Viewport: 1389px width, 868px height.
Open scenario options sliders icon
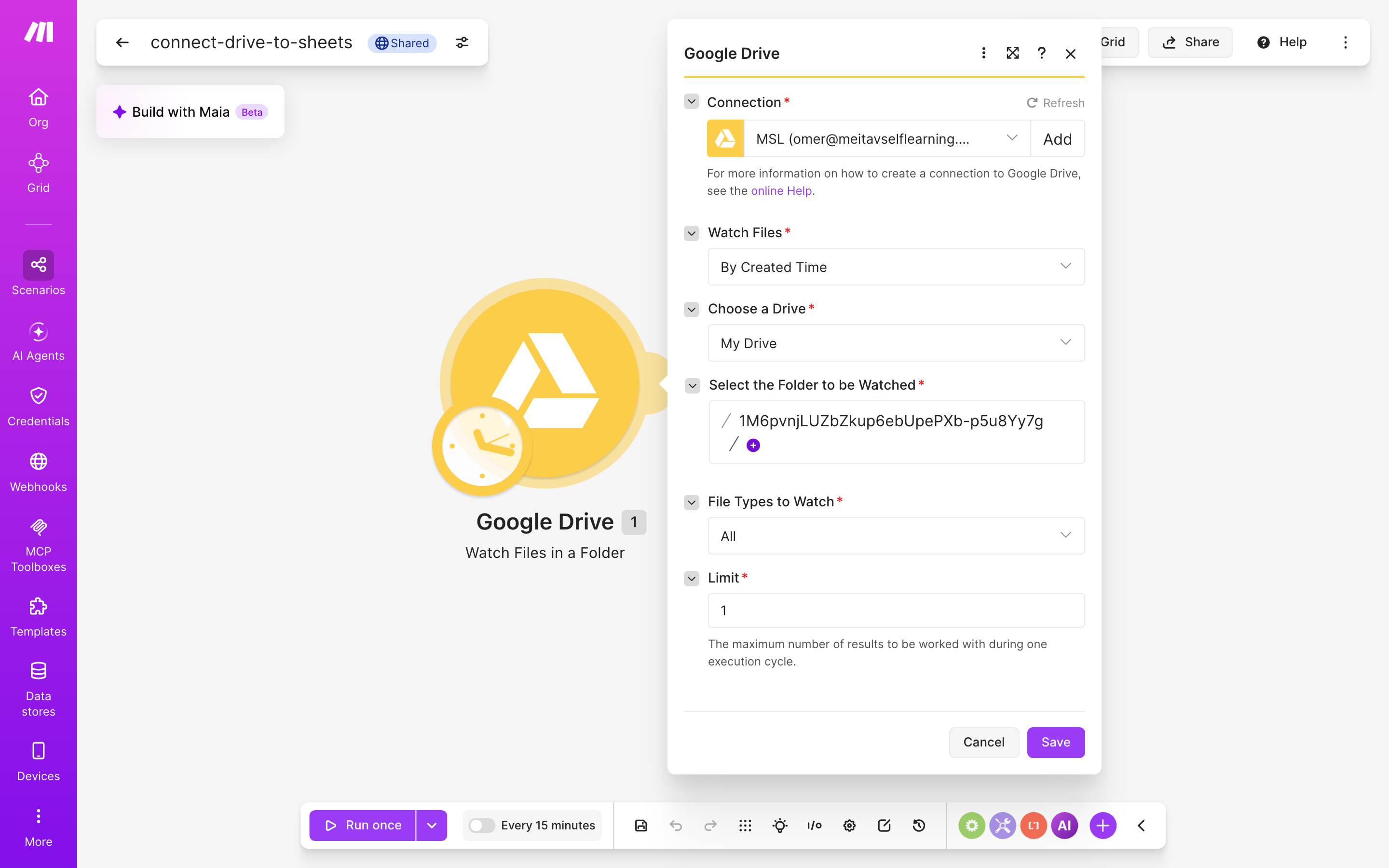pyautogui.click(x=462, y=42)
